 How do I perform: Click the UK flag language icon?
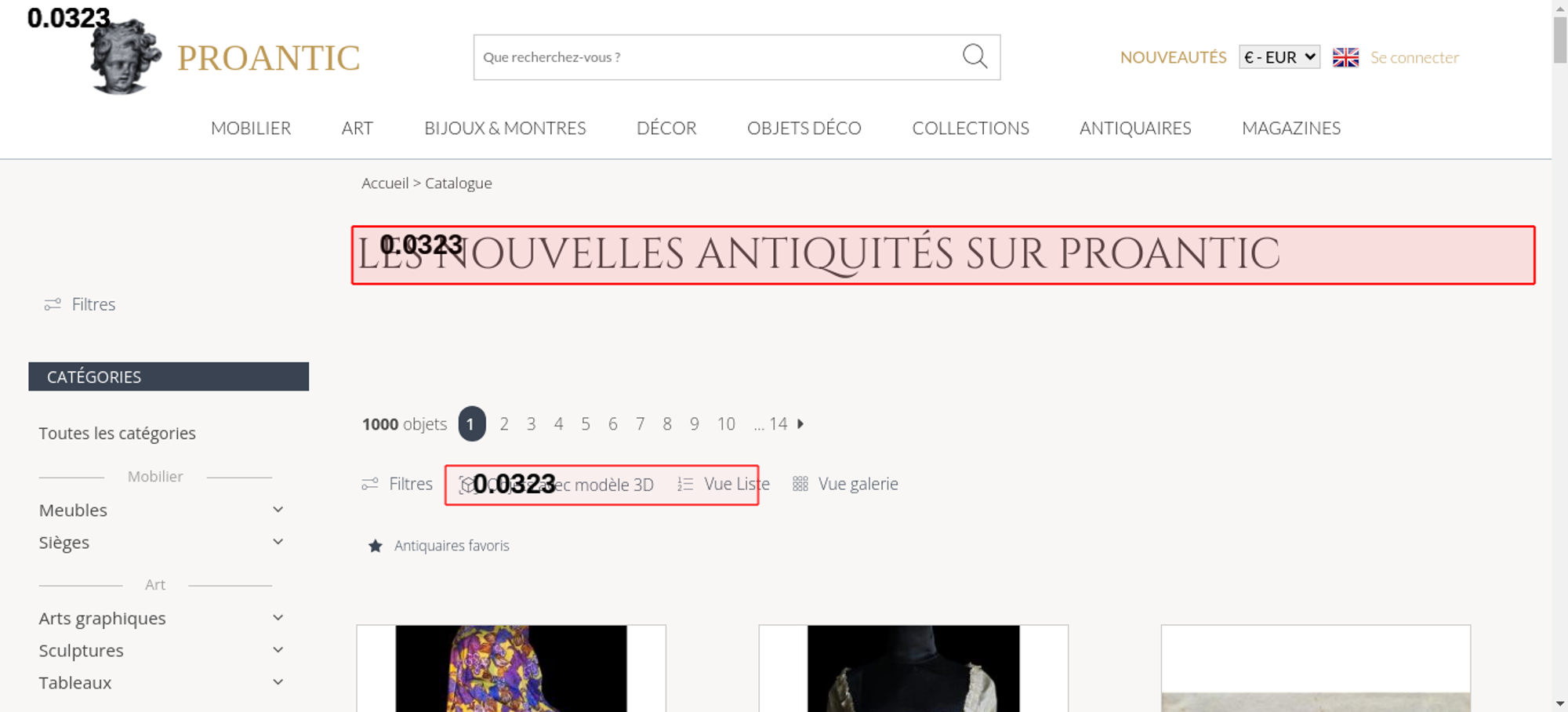1345,57
